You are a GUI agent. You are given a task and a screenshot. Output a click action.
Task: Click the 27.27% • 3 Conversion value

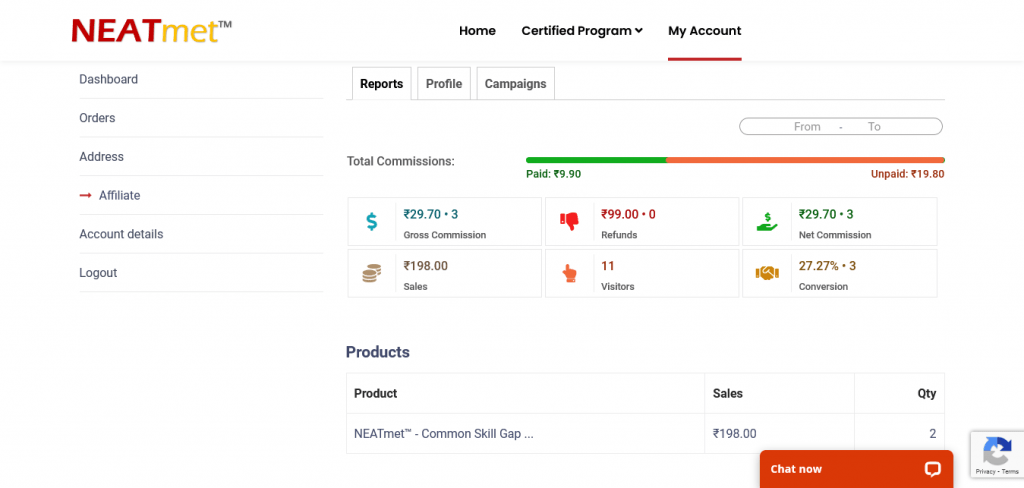(827, 266)
